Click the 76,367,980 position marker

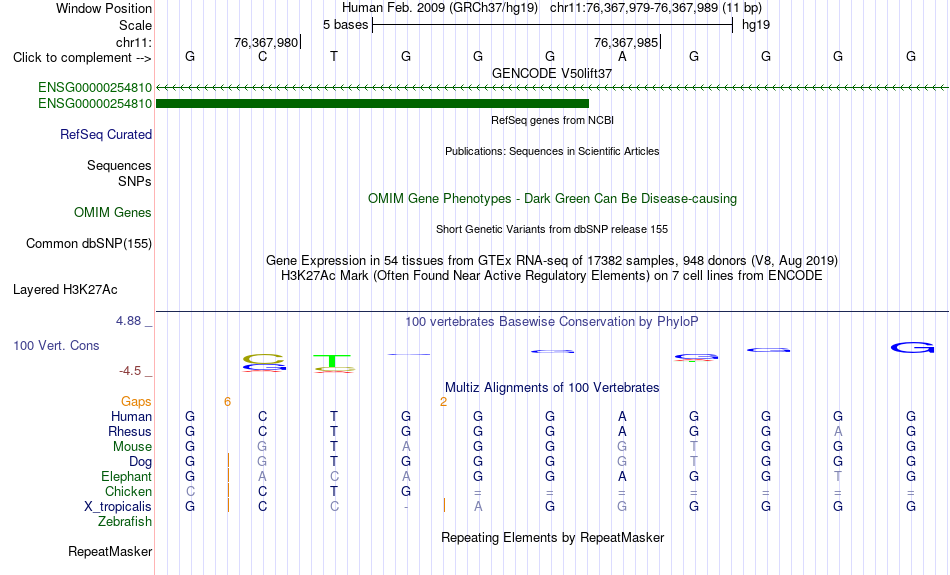(x=266, y=43)
